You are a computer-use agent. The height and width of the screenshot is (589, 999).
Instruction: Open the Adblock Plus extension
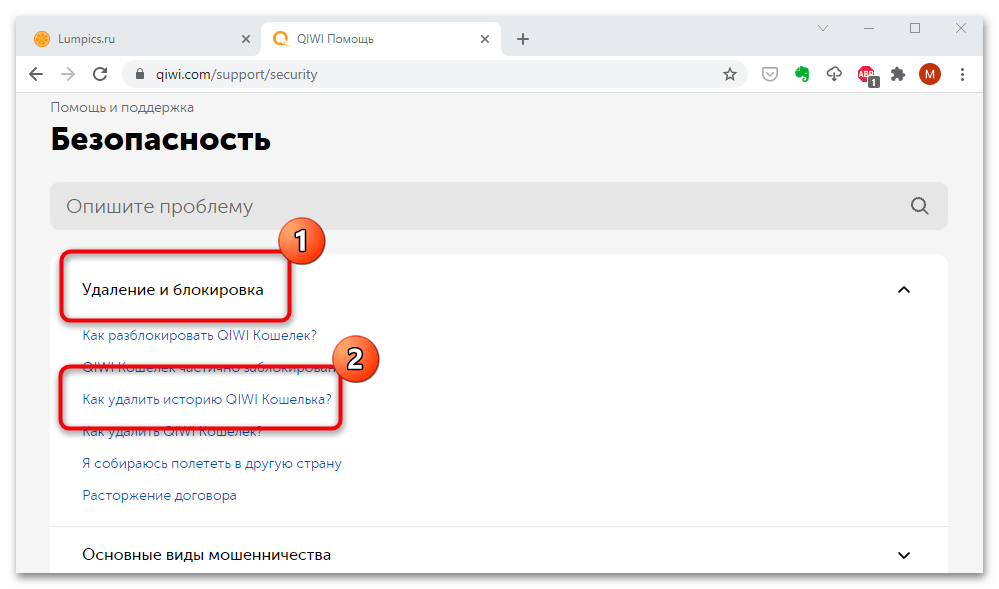(x=867, y=76)
